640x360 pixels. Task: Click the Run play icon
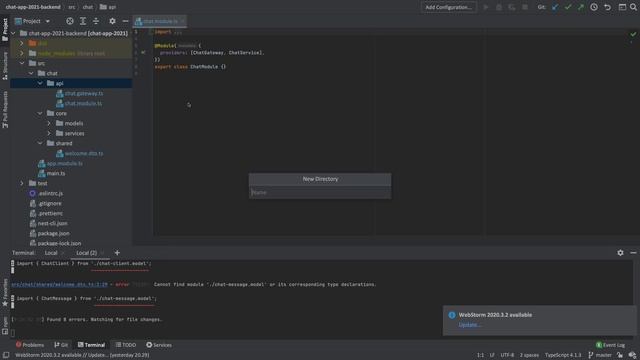tap(486, 7)
